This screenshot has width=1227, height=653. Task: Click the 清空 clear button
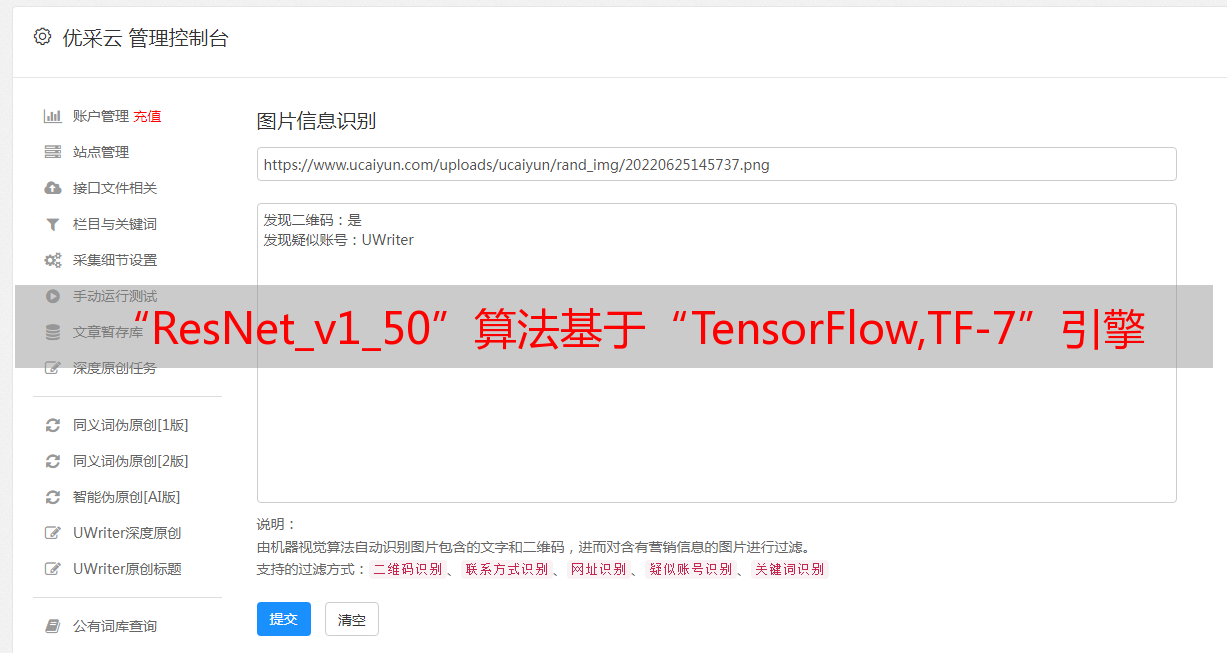point(352,619)
